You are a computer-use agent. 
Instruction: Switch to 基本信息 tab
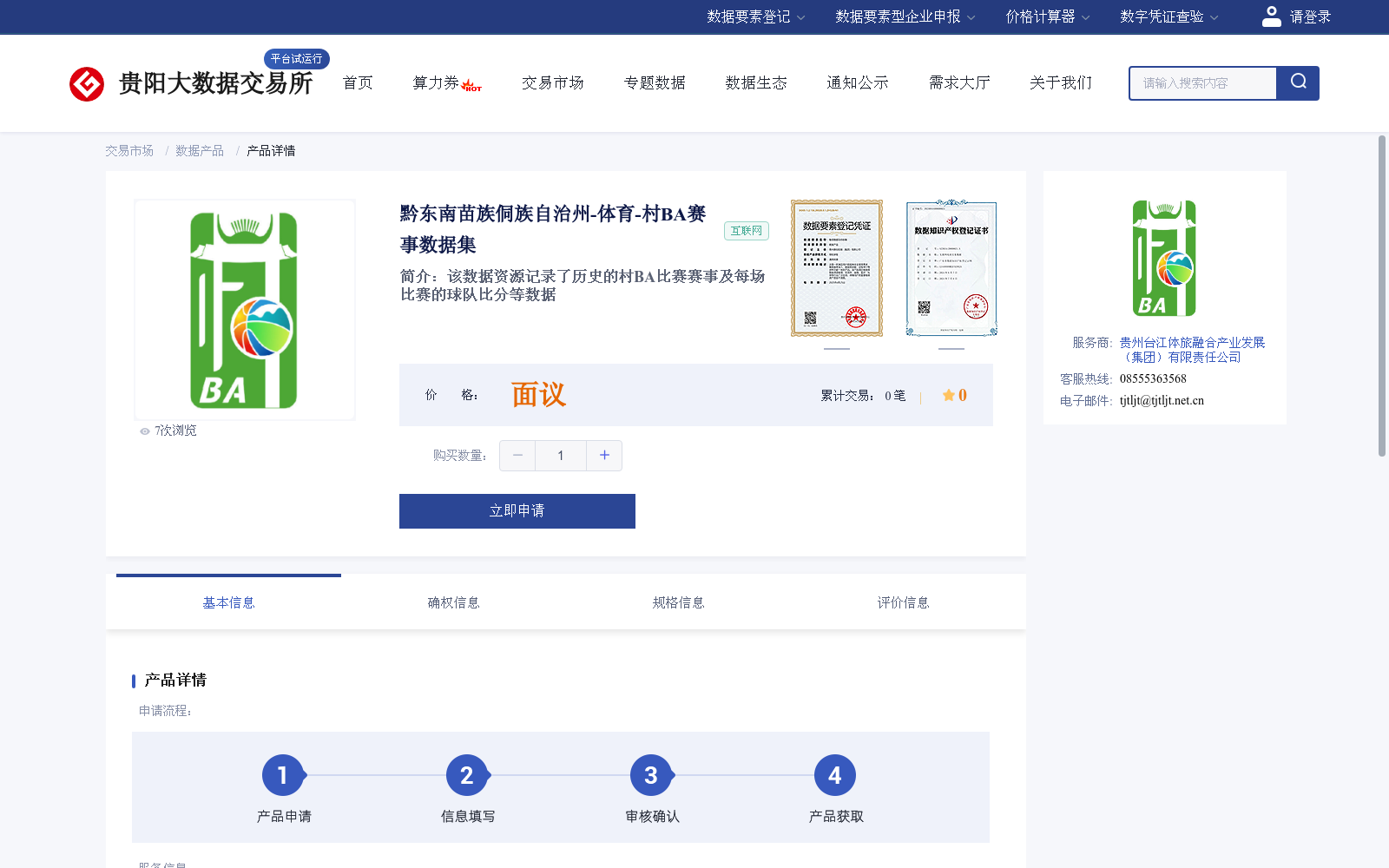tap(228, 602)
